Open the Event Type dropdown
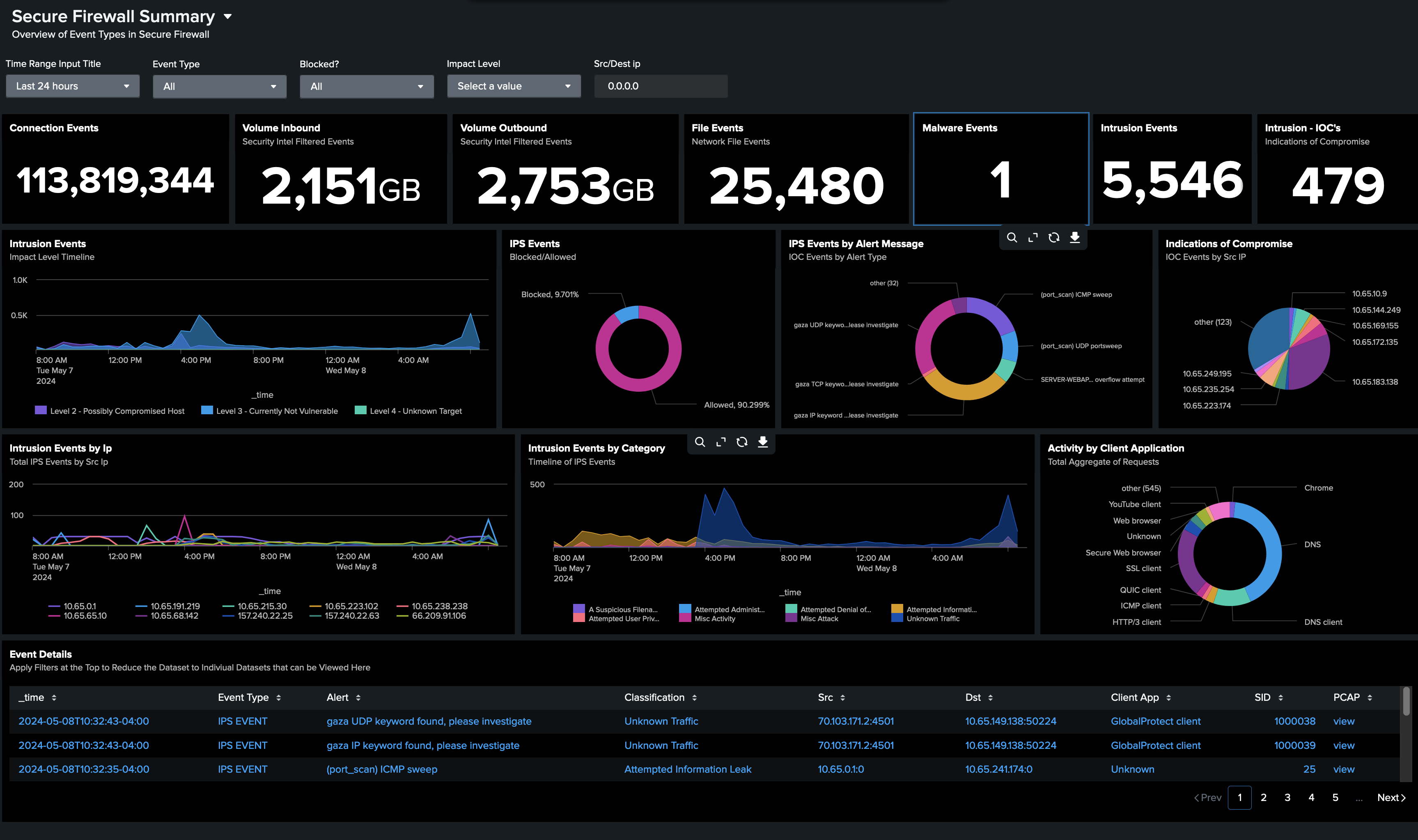 [220, 86]
